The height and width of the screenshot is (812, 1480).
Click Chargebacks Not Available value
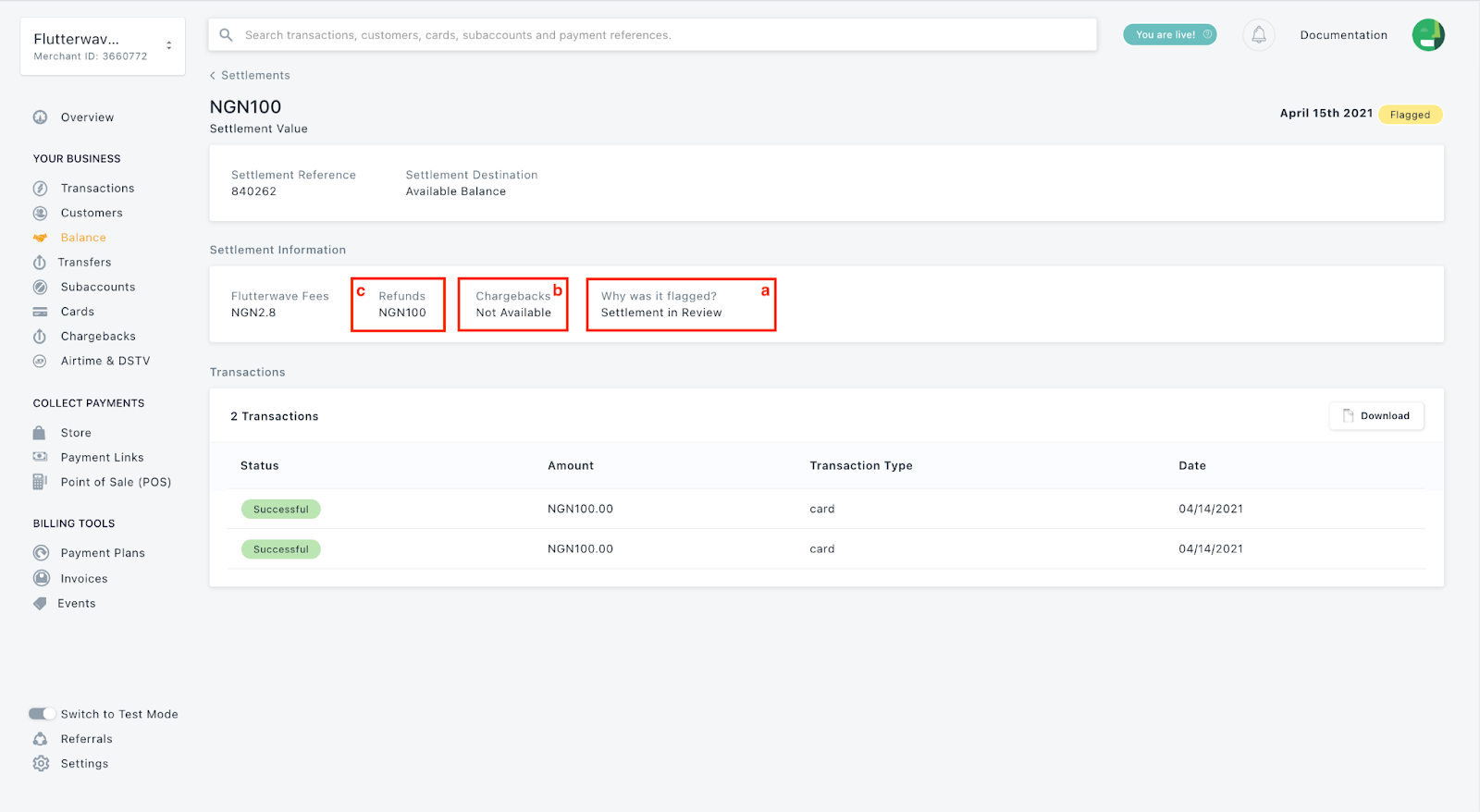(x=513, y=313)
